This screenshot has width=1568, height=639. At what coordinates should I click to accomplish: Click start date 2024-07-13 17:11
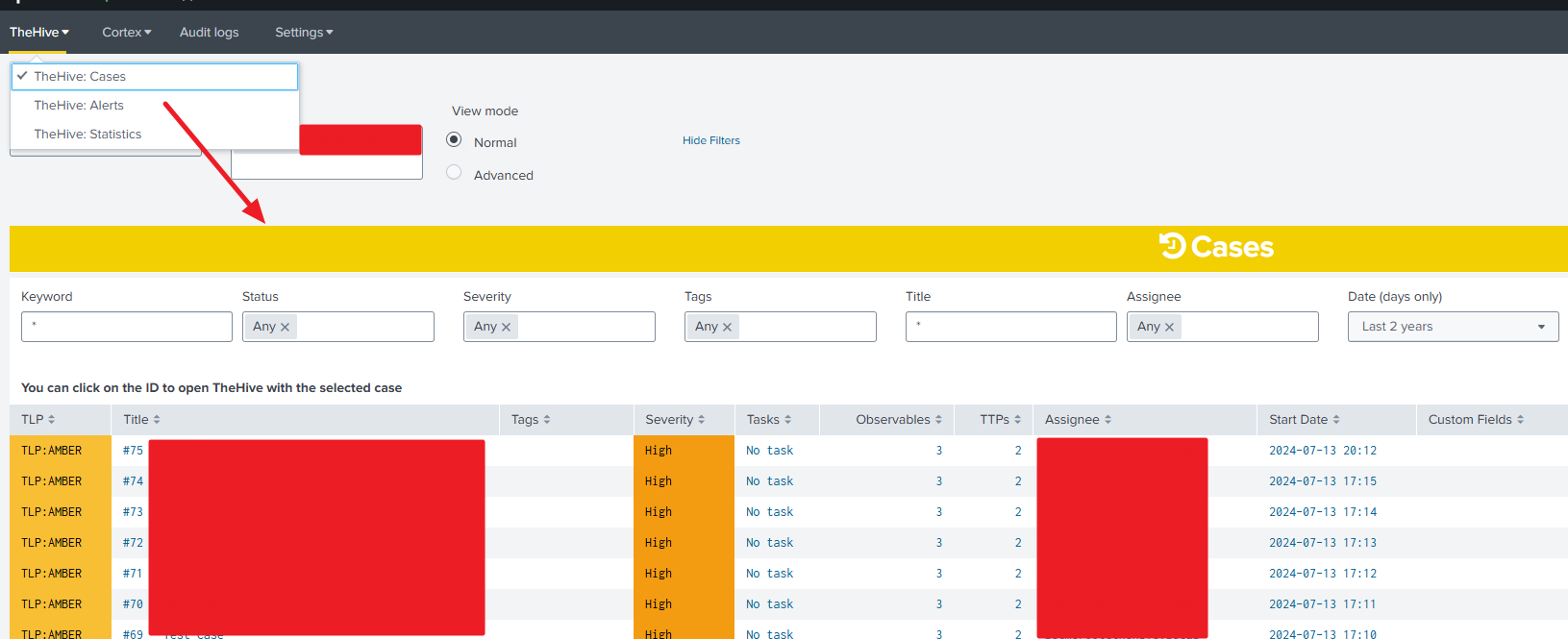(x=1323, y=604)
